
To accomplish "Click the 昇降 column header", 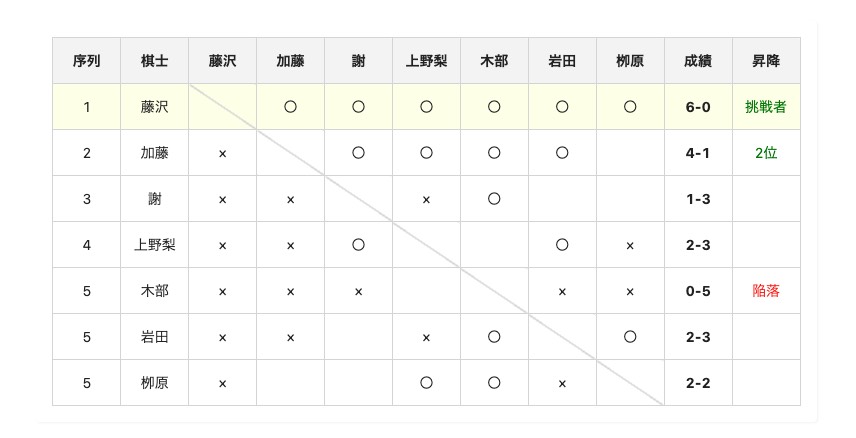I will (x=766, y=61).
